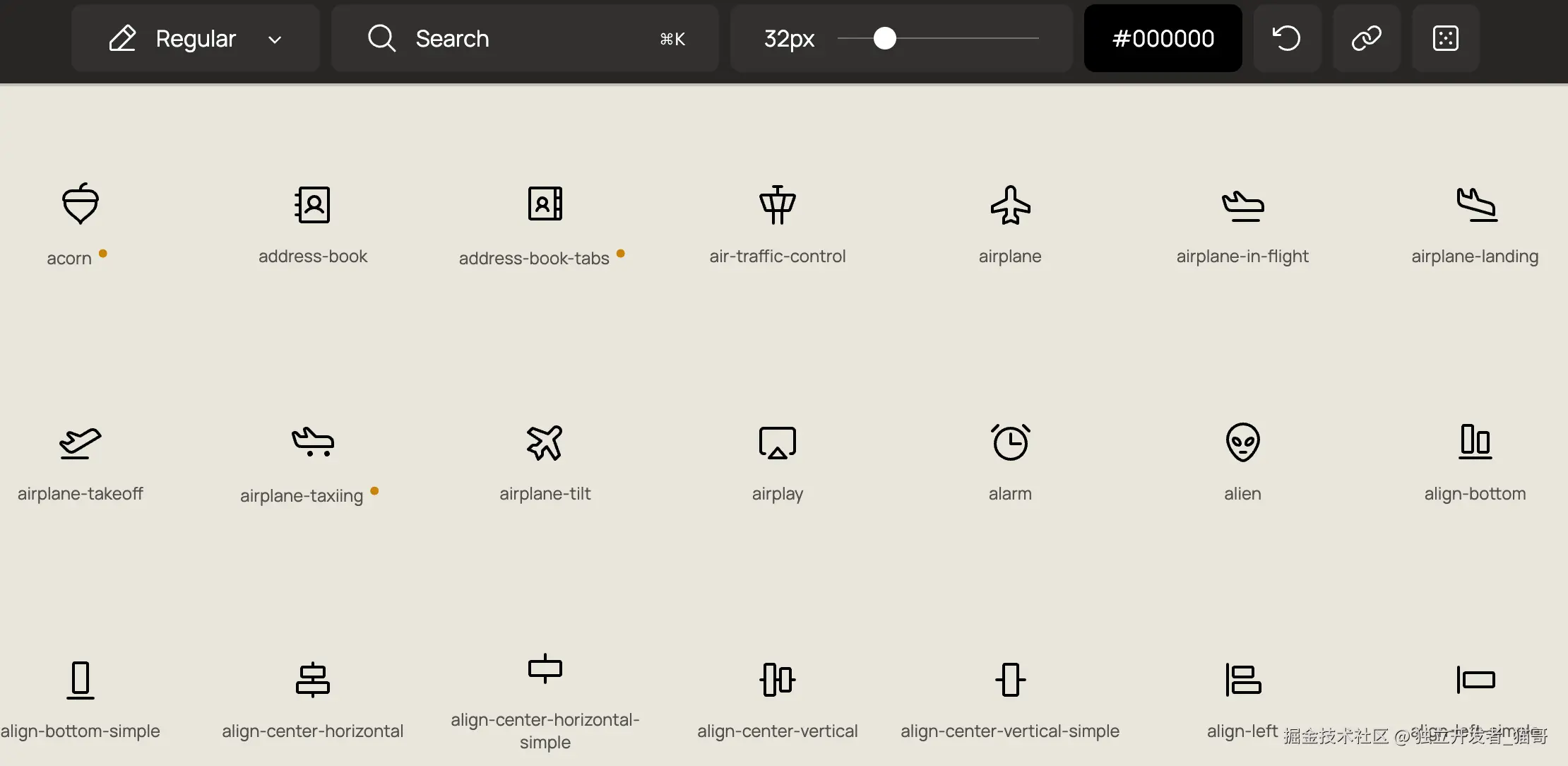Image resolution: width=1568 pixels, height=766 pixels.
Task: Select the airplane-tilt icon
Action: tap(545, 442)
